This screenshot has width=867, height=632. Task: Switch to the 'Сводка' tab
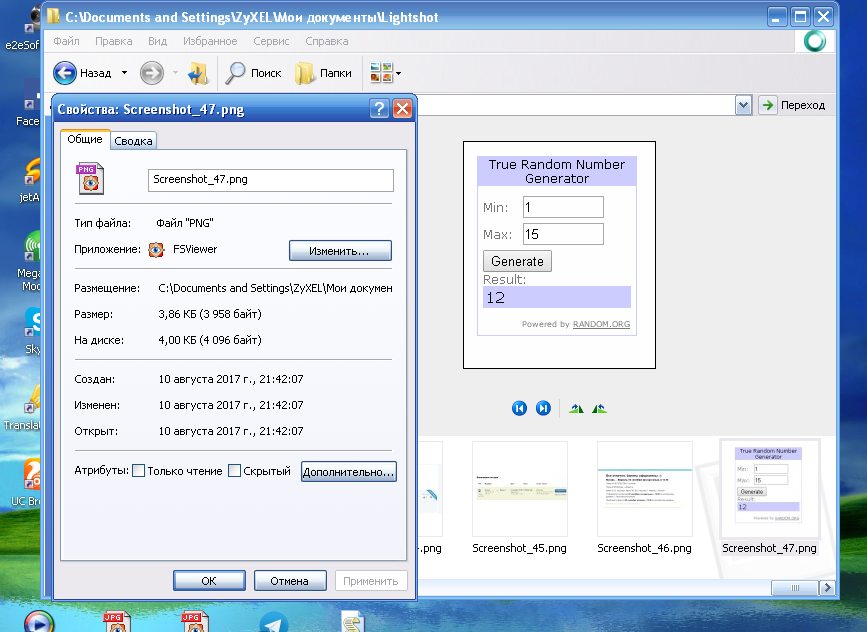133,141
